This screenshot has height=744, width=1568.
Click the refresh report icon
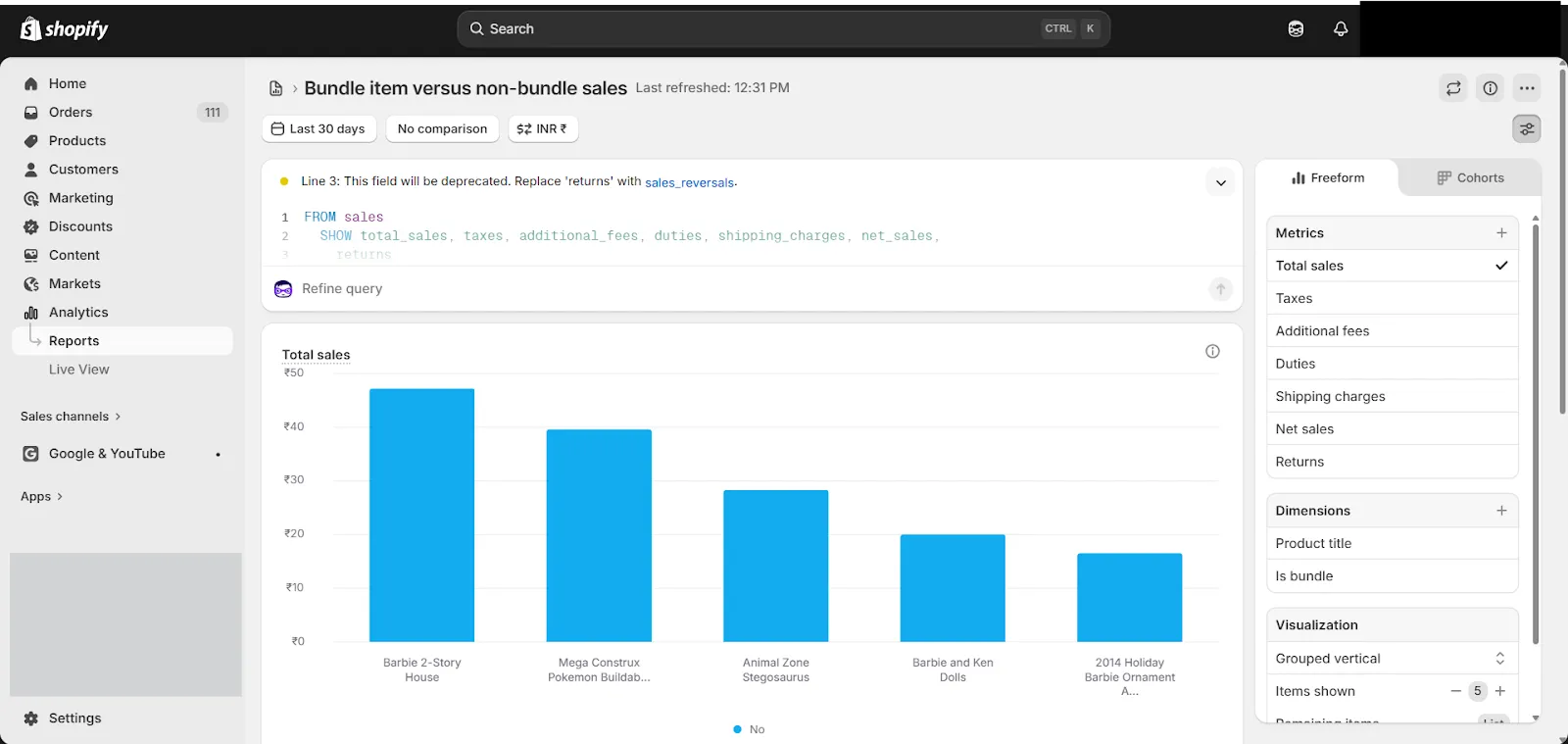(1453, 88)
